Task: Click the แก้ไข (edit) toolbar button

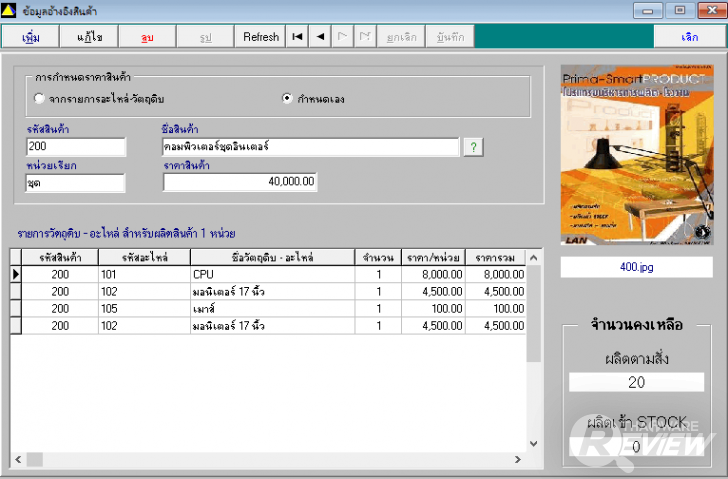Action: coord(89,37)
